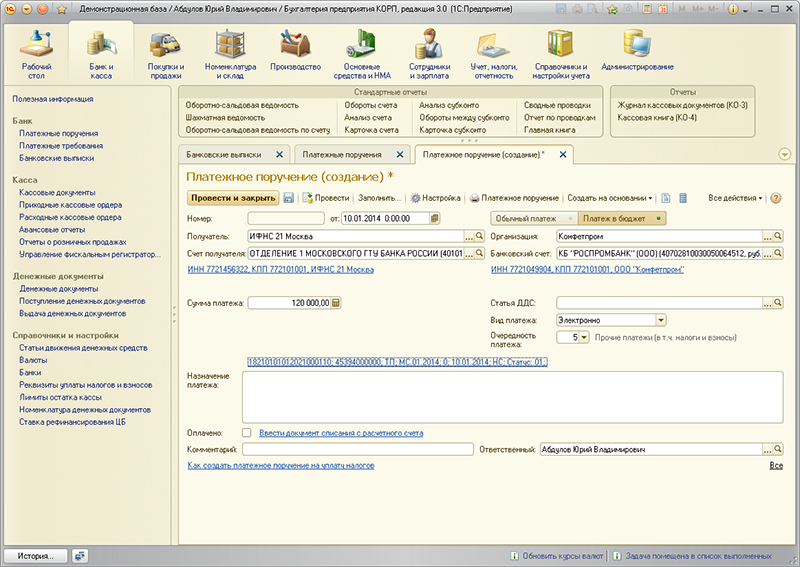The height and width of the screenshot is (567, 800).
Task: Click Провести toolbar button
Action: pos(326,198)
